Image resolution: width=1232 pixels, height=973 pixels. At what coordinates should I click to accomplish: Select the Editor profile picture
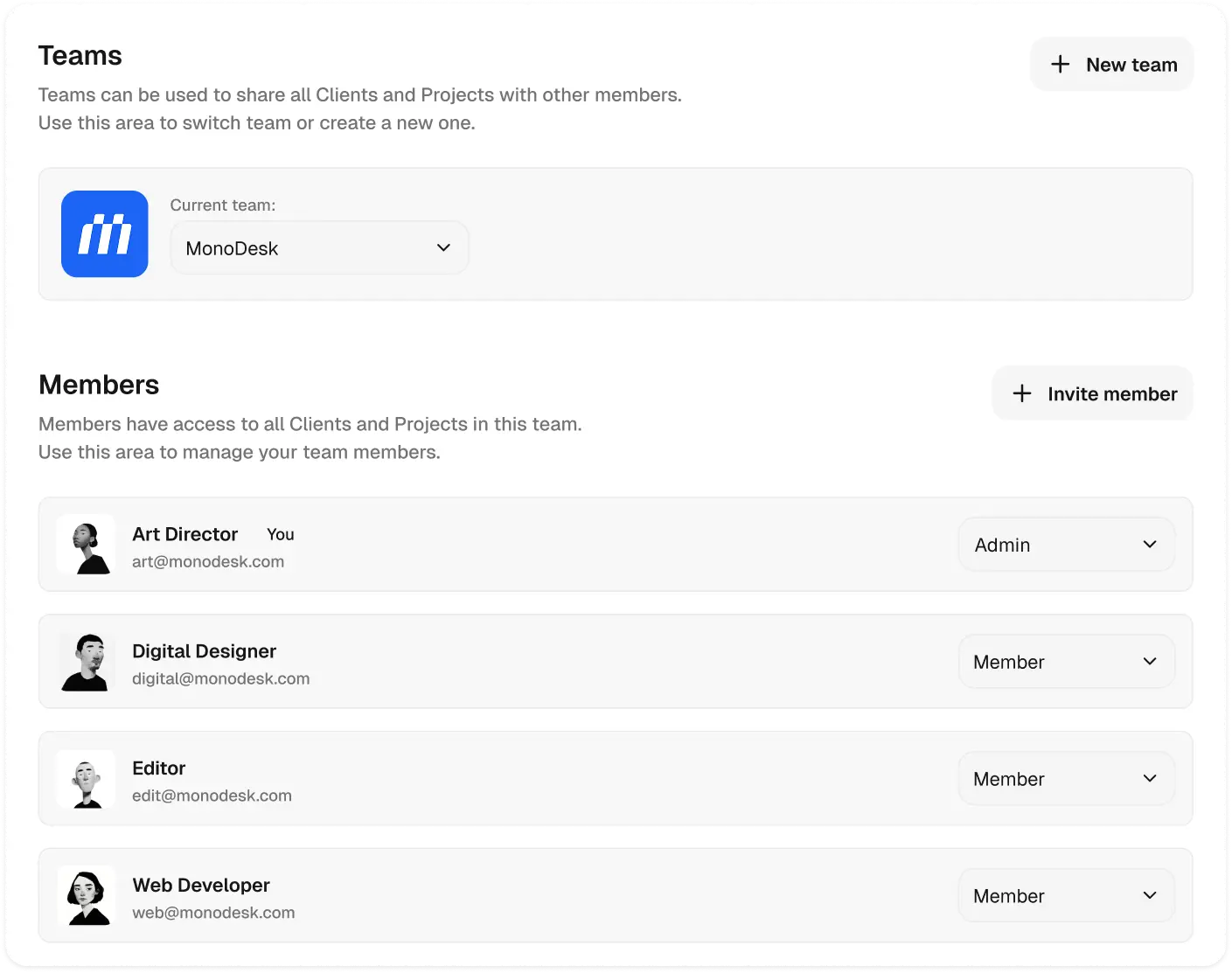(87, 779)
